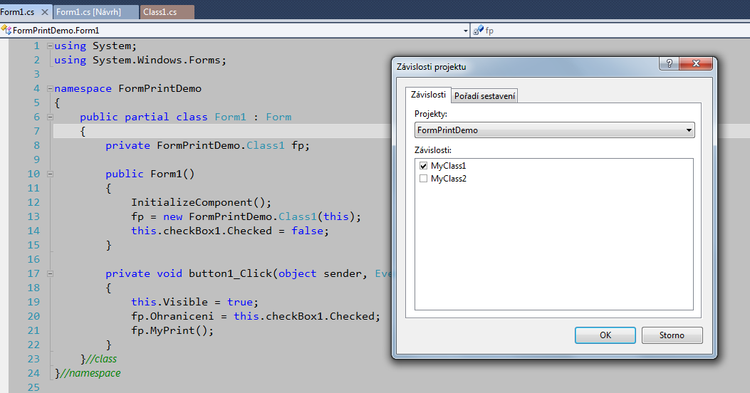
Task: Click the MyClass1 label text
Action: (448, 166)
